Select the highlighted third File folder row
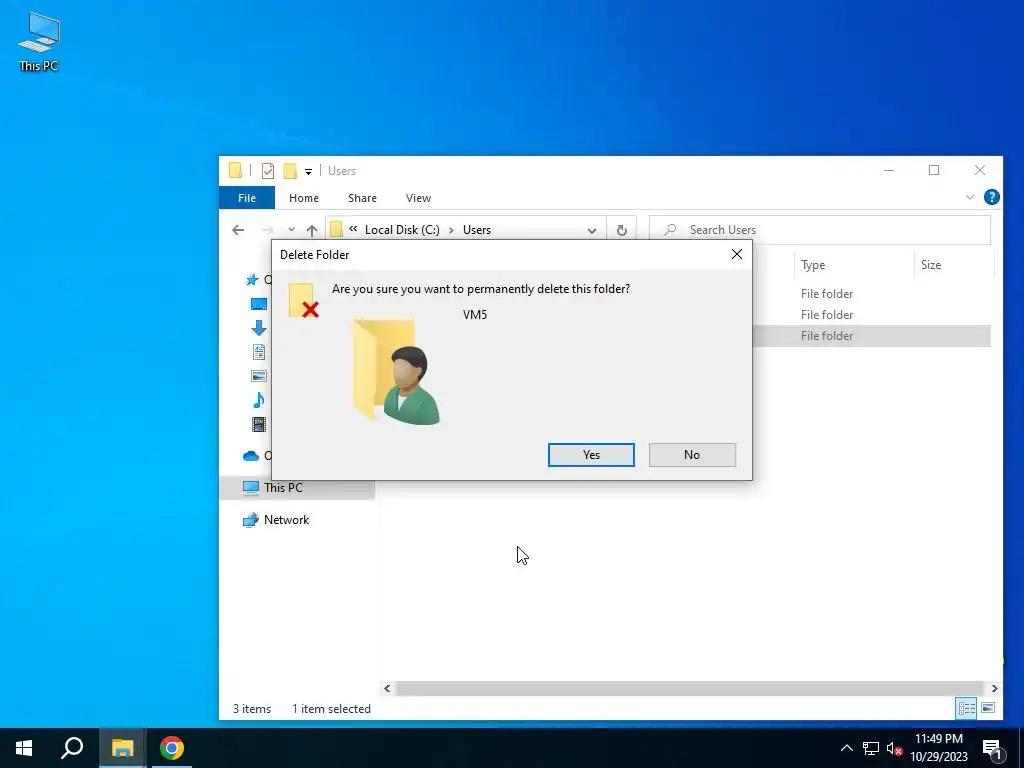The image size is (1024, 768). pos(872,336)
